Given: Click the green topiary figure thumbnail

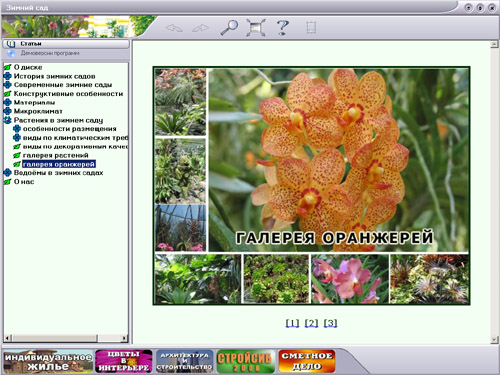Looking at the screenshot, I should (180, 171).
